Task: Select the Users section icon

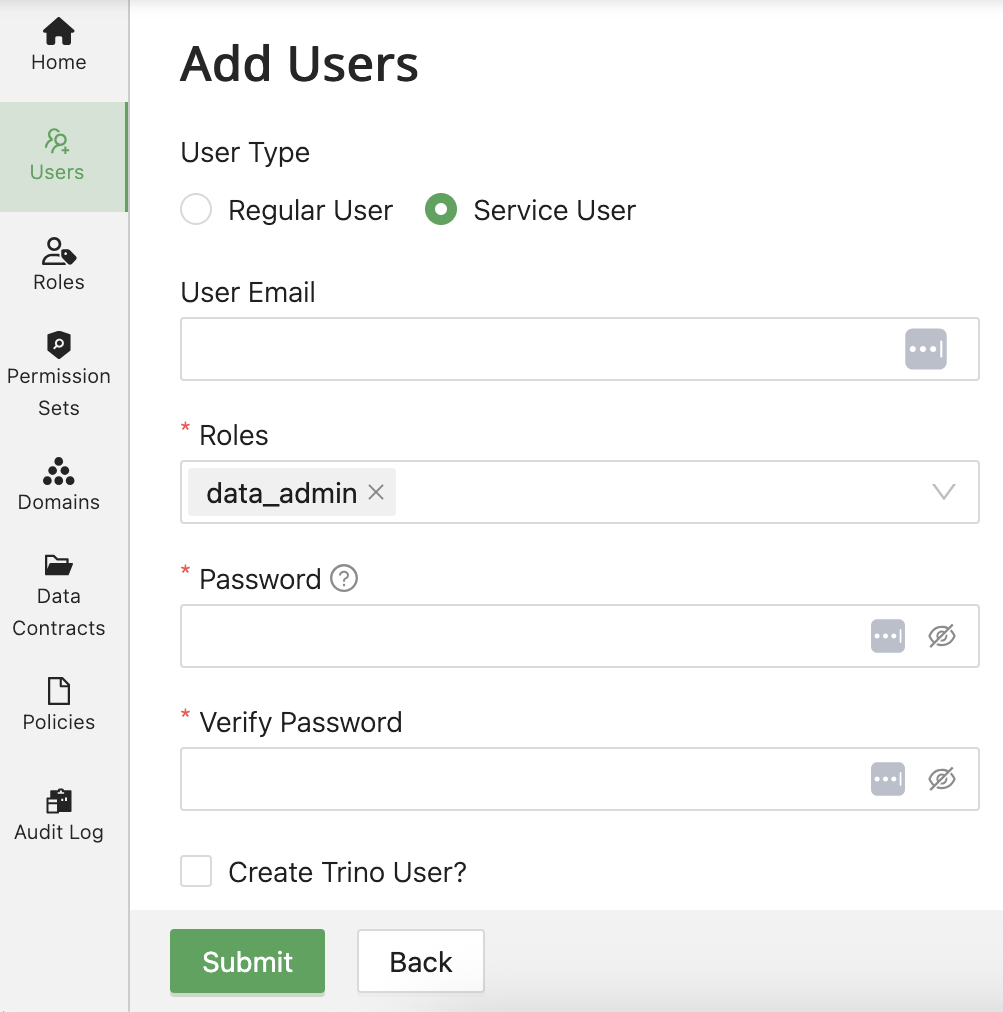Action: (x=57, y=143)
